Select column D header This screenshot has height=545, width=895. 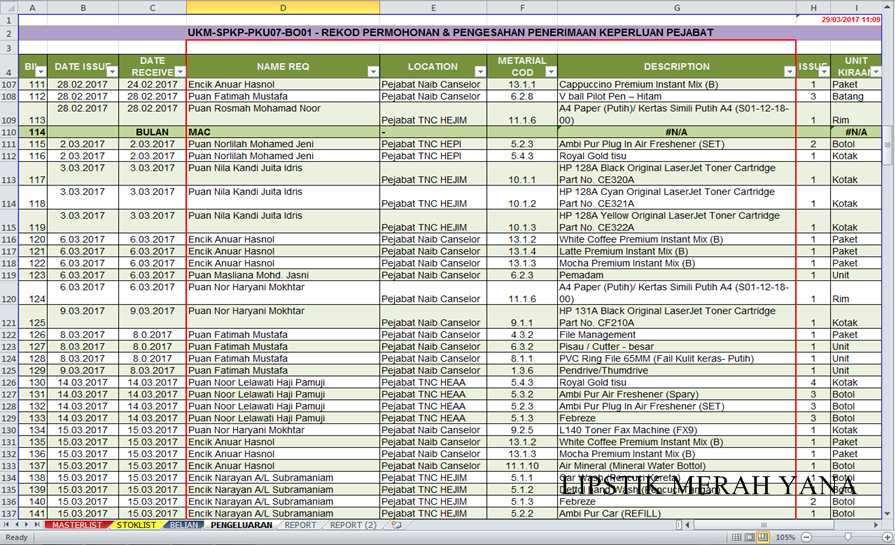[x=283, y=7]
